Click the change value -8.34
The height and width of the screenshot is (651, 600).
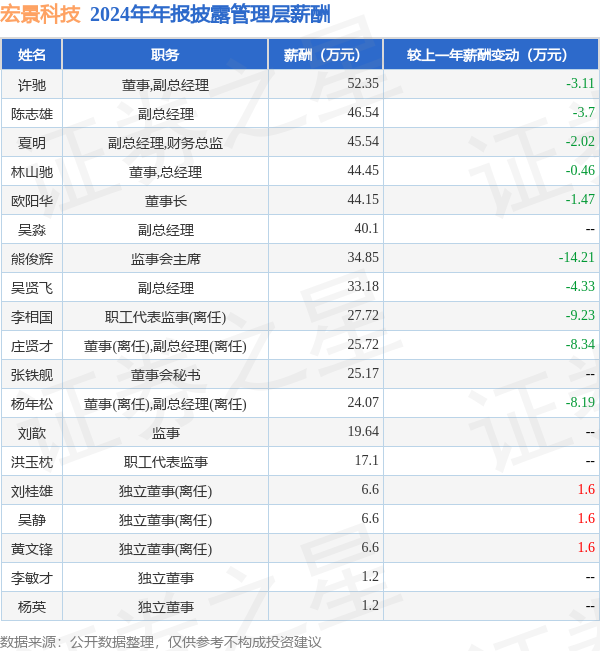click(580, 344)
